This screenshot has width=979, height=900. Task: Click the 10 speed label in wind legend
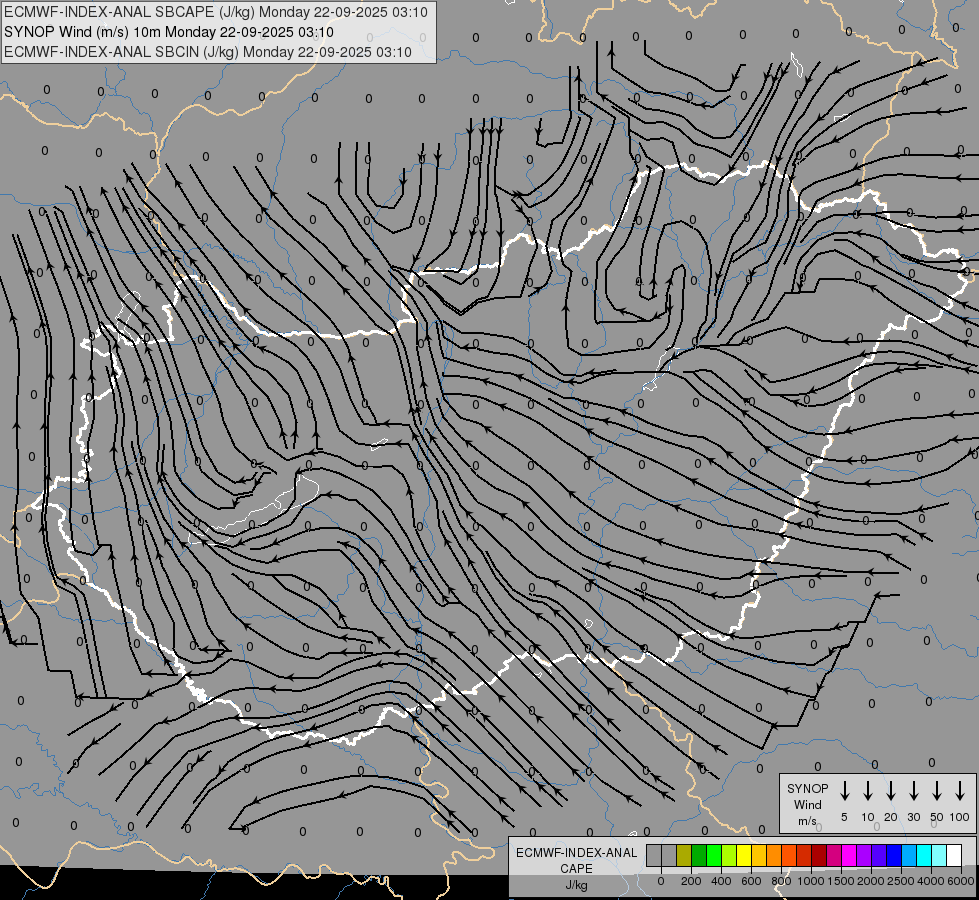(x=868, y=817)
